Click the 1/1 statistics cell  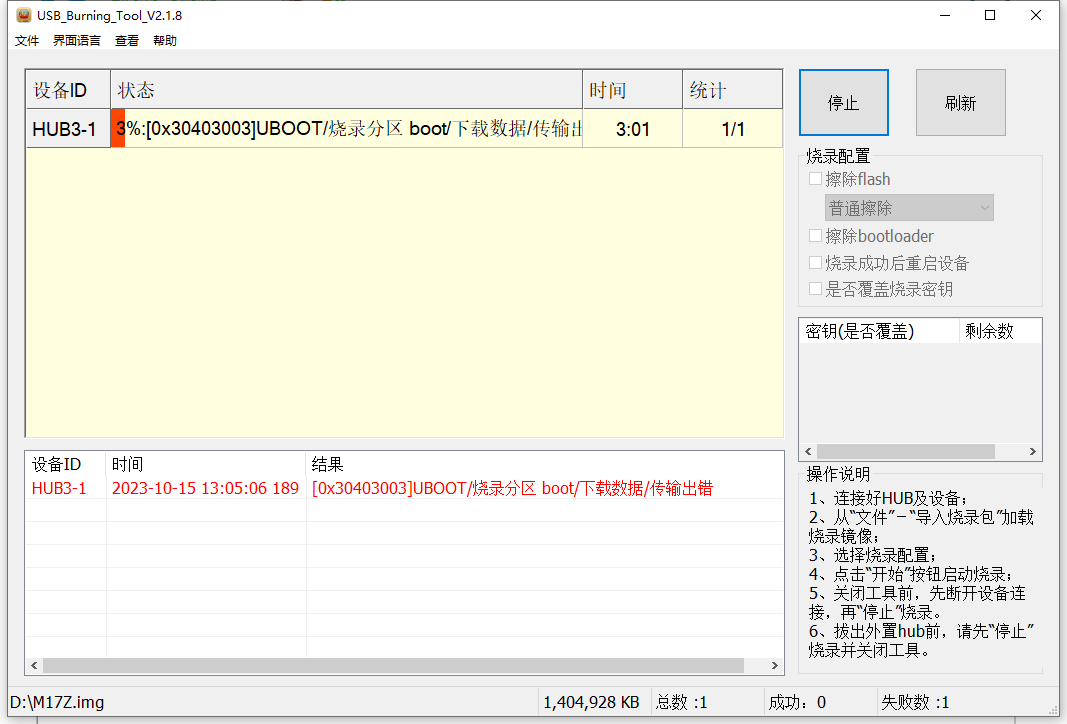(x=732, y=129)
